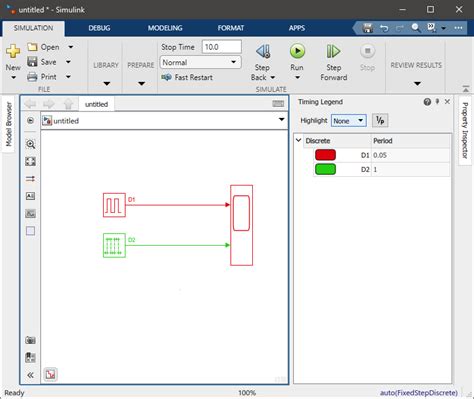Expand the Save dropdown arrow

click(x=68, y=62)
